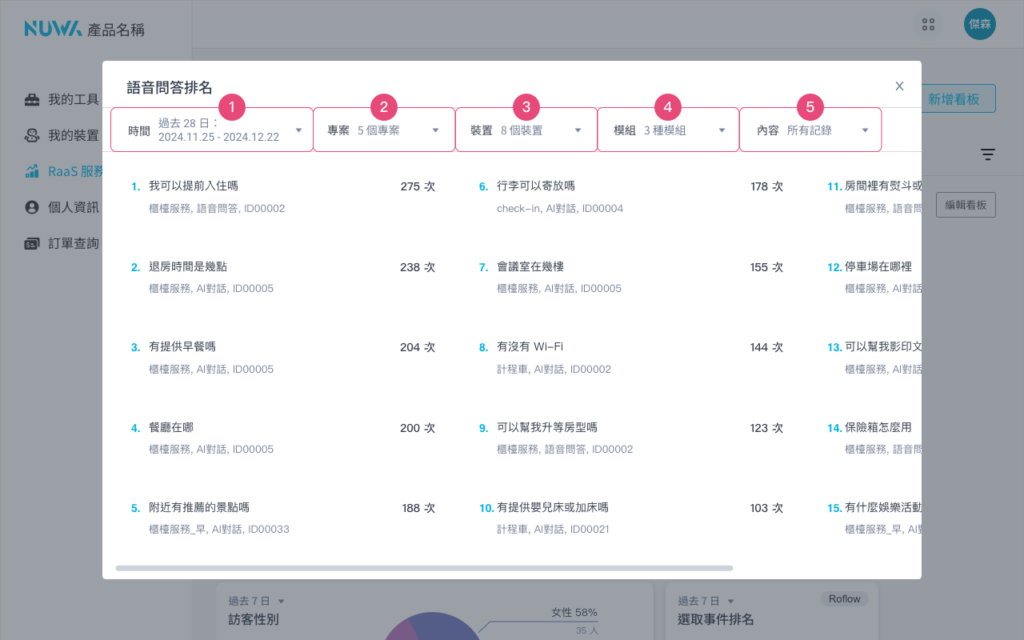This screenshot has width=1024, height=640.
Task: Open the 時間 date range dropdown
Action: tap(212, 130)
